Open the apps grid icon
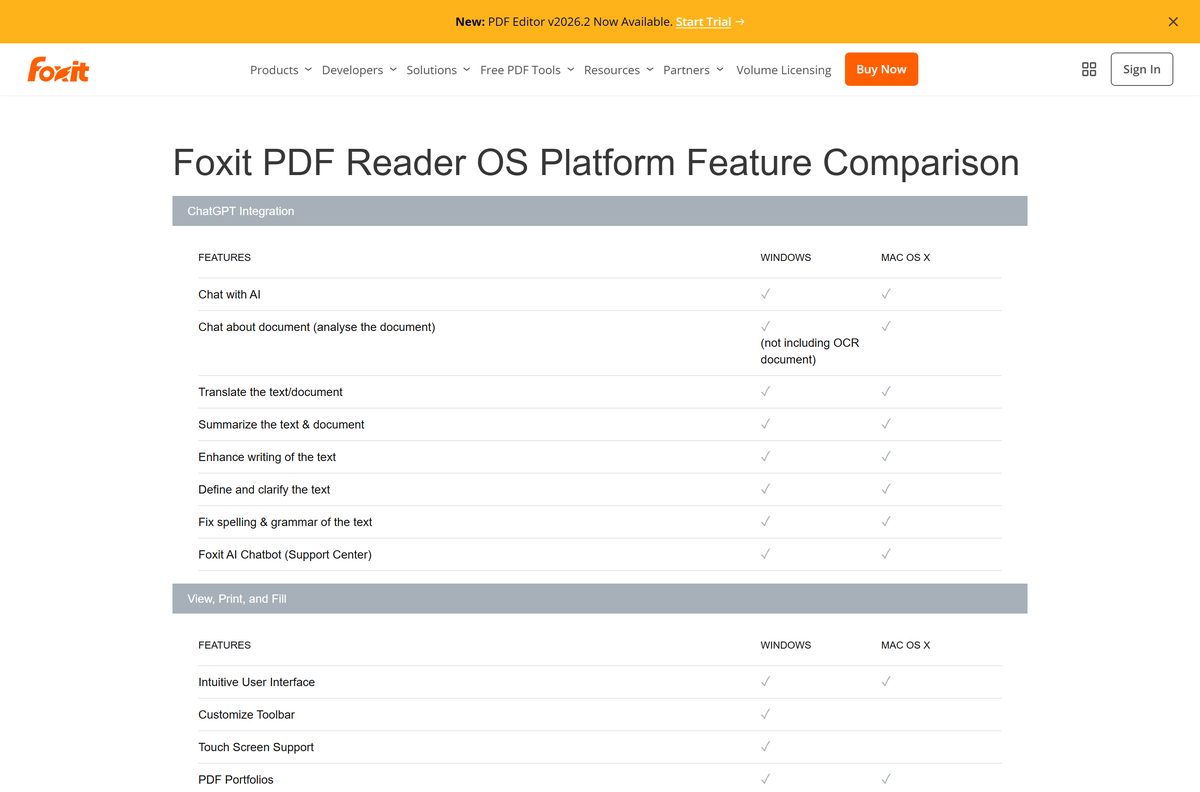Screen dimensions: 1200x792 coord(1089,69)
